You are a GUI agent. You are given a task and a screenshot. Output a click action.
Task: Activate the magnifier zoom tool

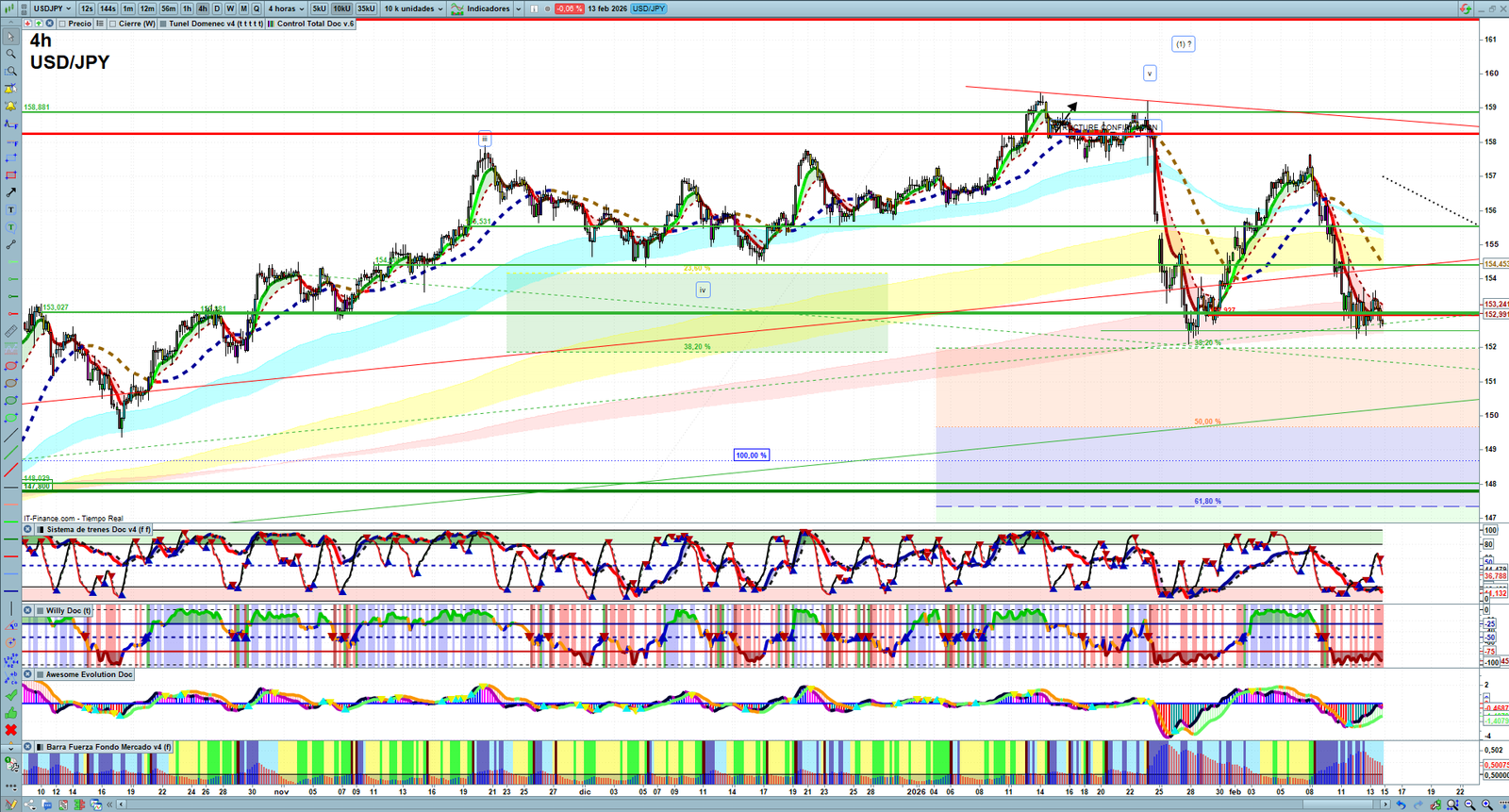11,54
